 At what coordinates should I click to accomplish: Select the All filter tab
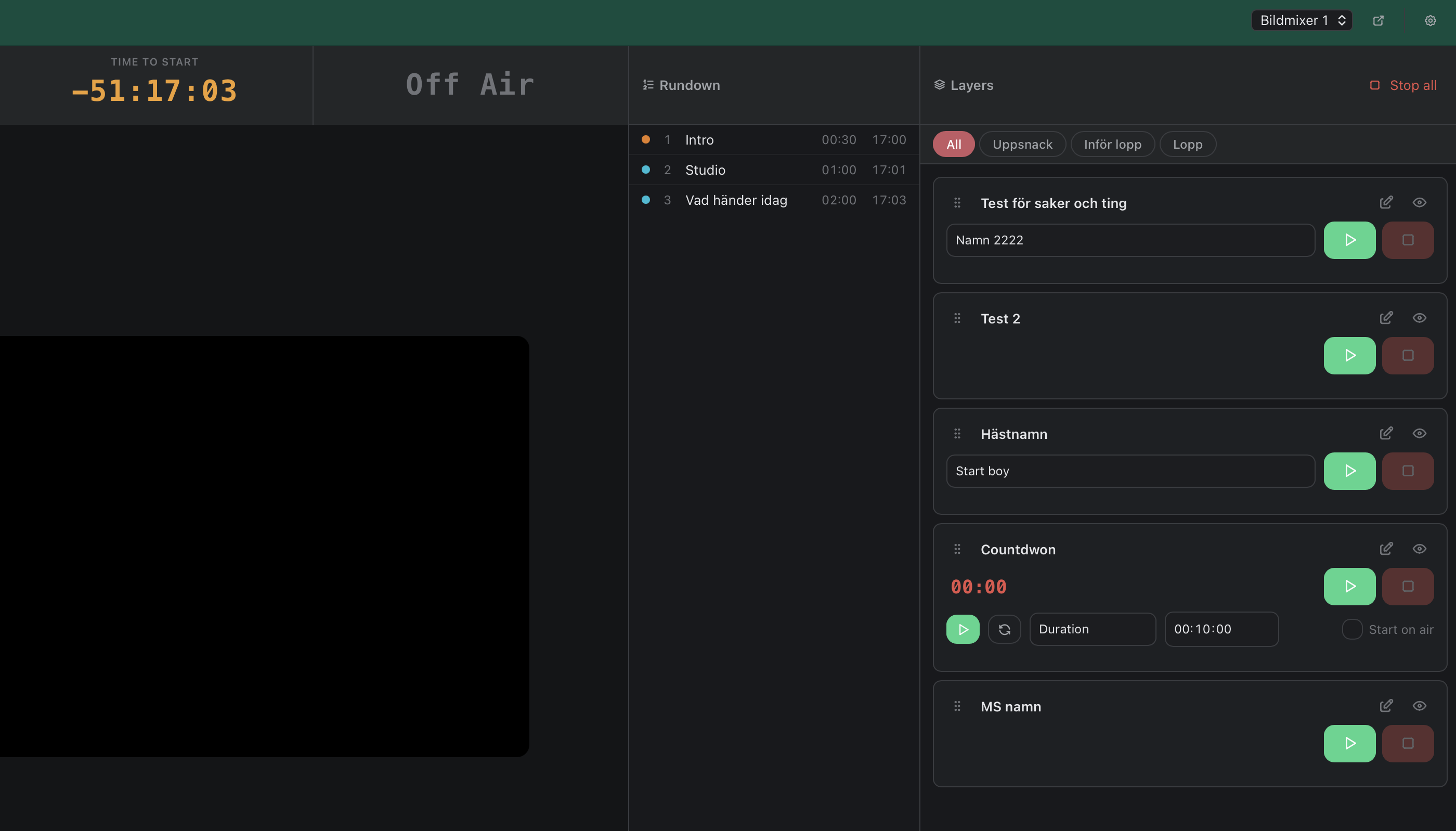pos(953,145)
